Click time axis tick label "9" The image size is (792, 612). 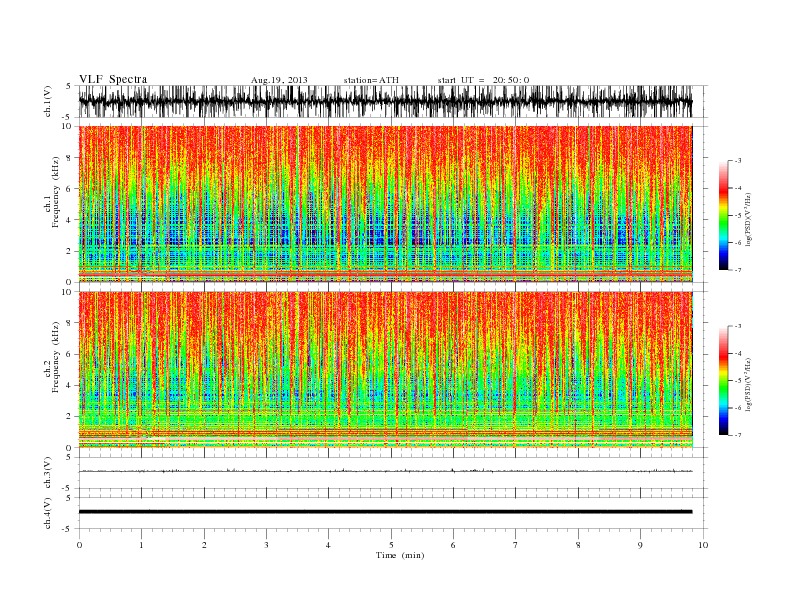click(x=640, y=545)
